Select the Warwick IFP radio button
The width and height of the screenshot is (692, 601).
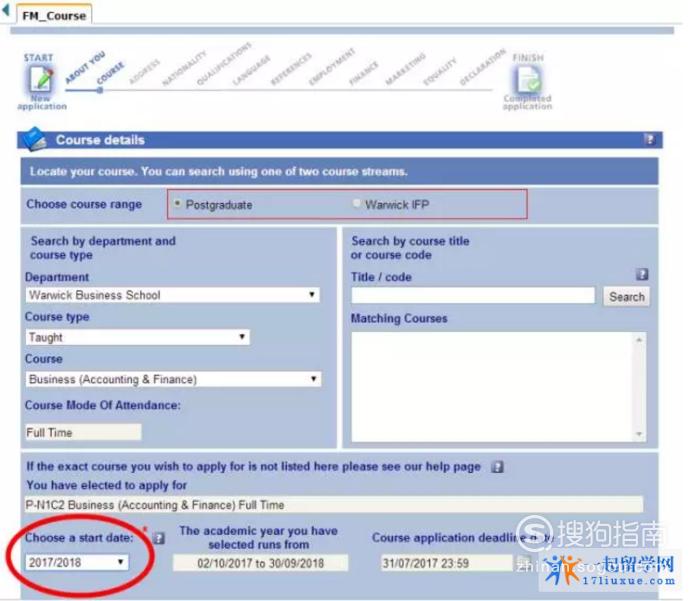(x=356, y=203)
